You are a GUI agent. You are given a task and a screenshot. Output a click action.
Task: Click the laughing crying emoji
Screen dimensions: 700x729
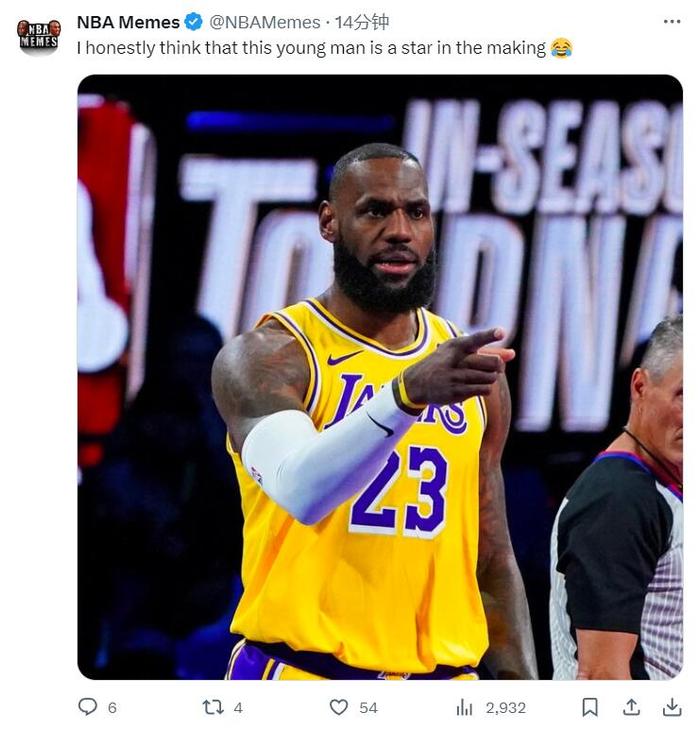pos(561,47)
